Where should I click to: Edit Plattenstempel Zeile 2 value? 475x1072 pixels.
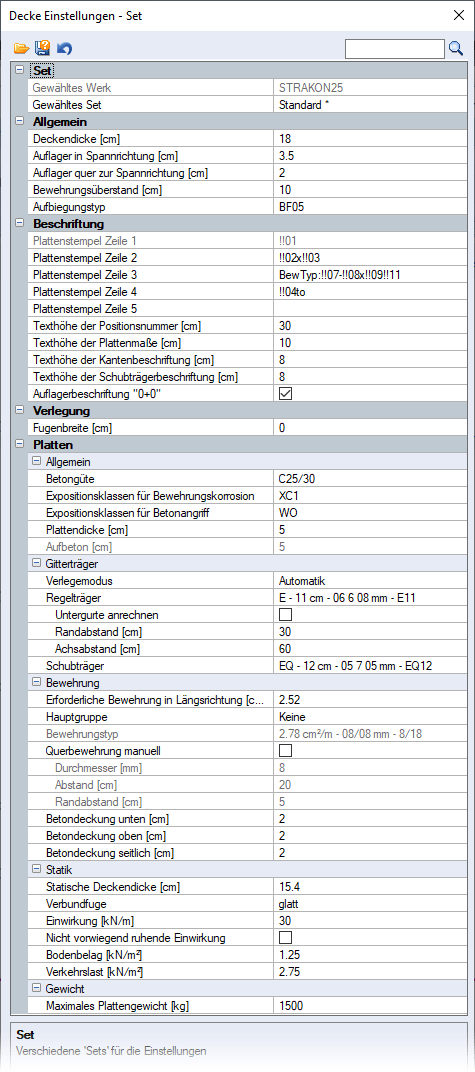tap(368, 258)
